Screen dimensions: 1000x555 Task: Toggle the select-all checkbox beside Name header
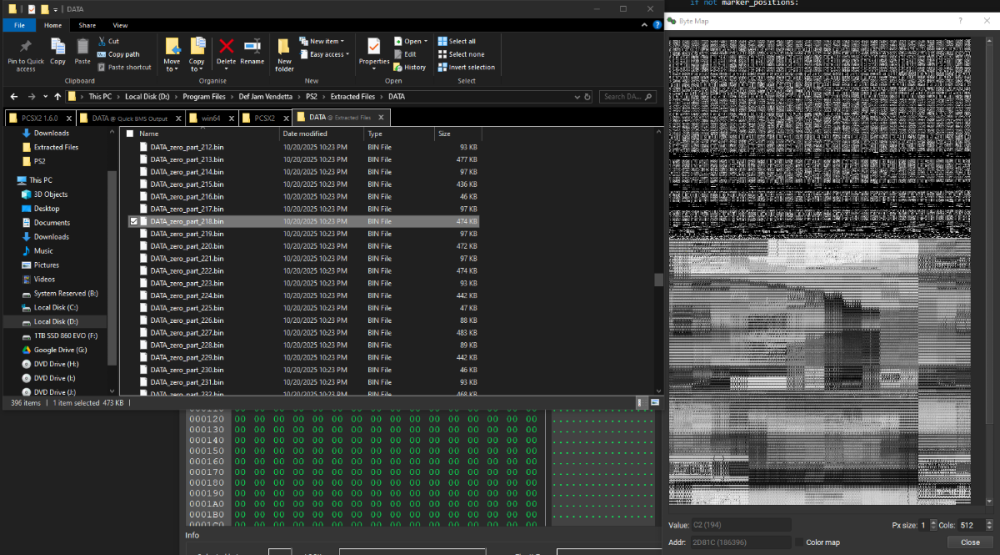coord(129,133)
